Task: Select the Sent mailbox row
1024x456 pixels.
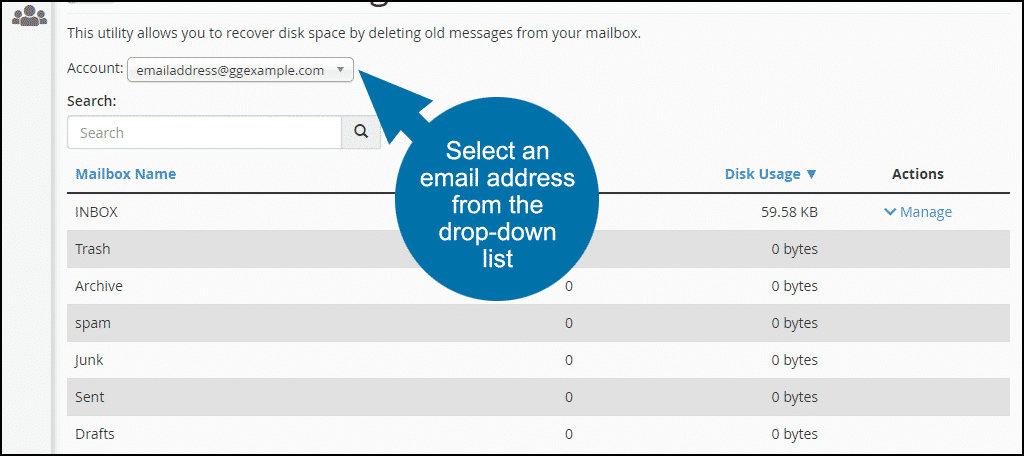Action: click(x=538, y=397)
